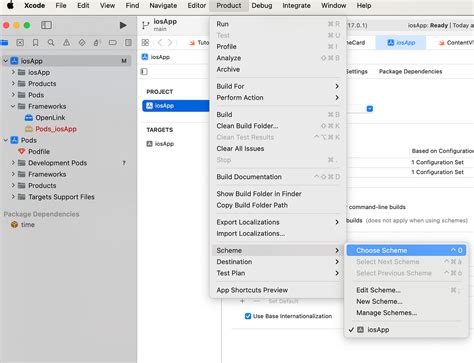Switch to the iosApp editor tab
This screenshot has height=363, width=474.
click(x=401, y=43)
